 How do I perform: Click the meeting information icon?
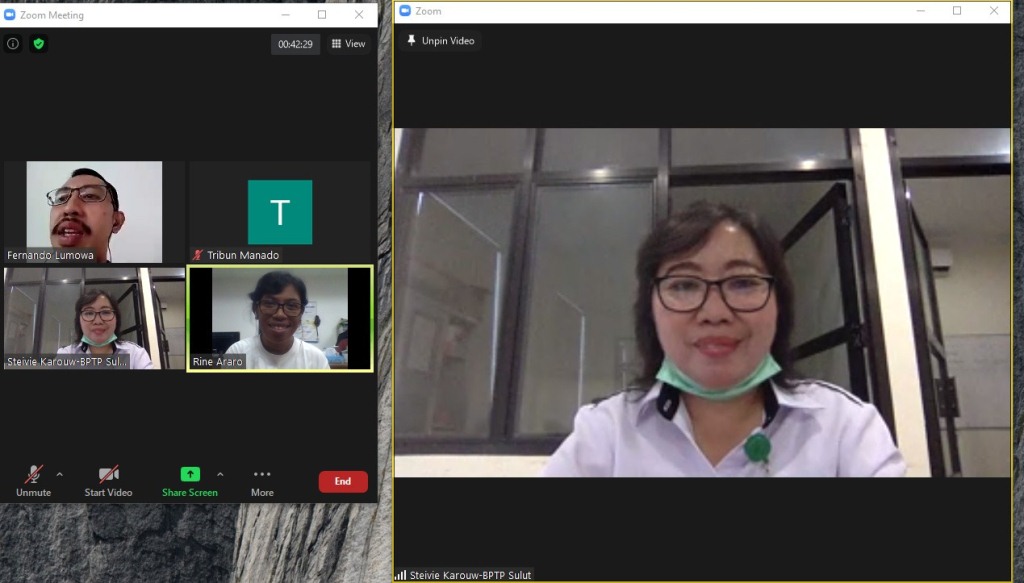[13, 44]
